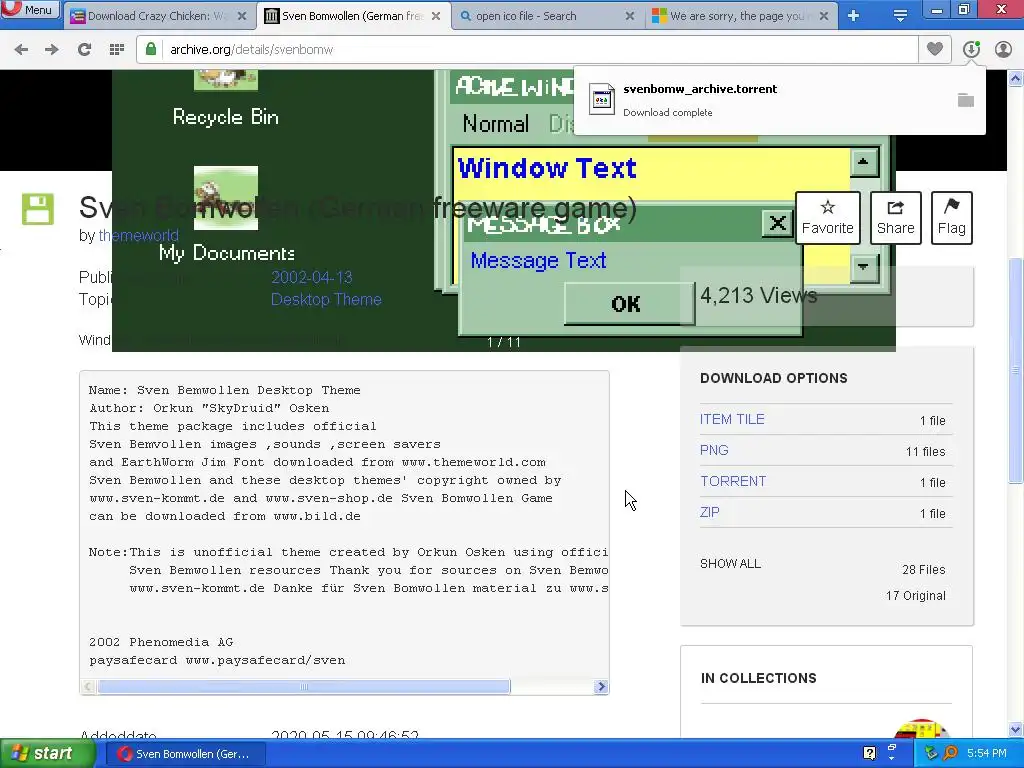Open the tab menu icon
The image size is (1024, 768).
(x=900, y=16)
